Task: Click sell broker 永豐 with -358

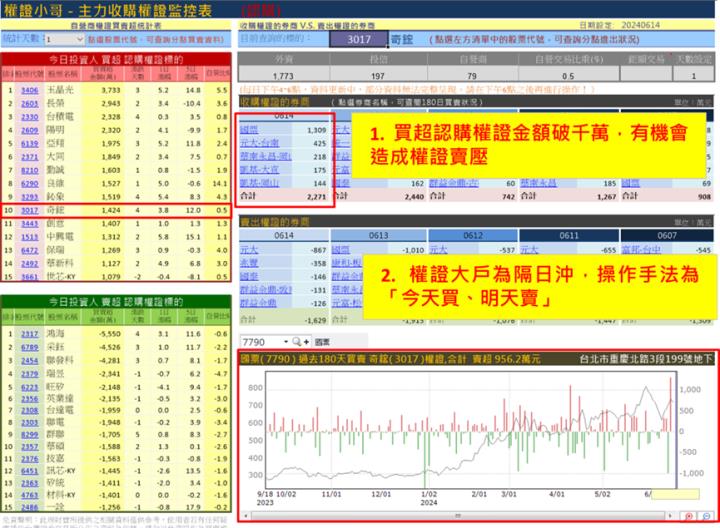Action: pyautogui.click(x=249, y=263)
